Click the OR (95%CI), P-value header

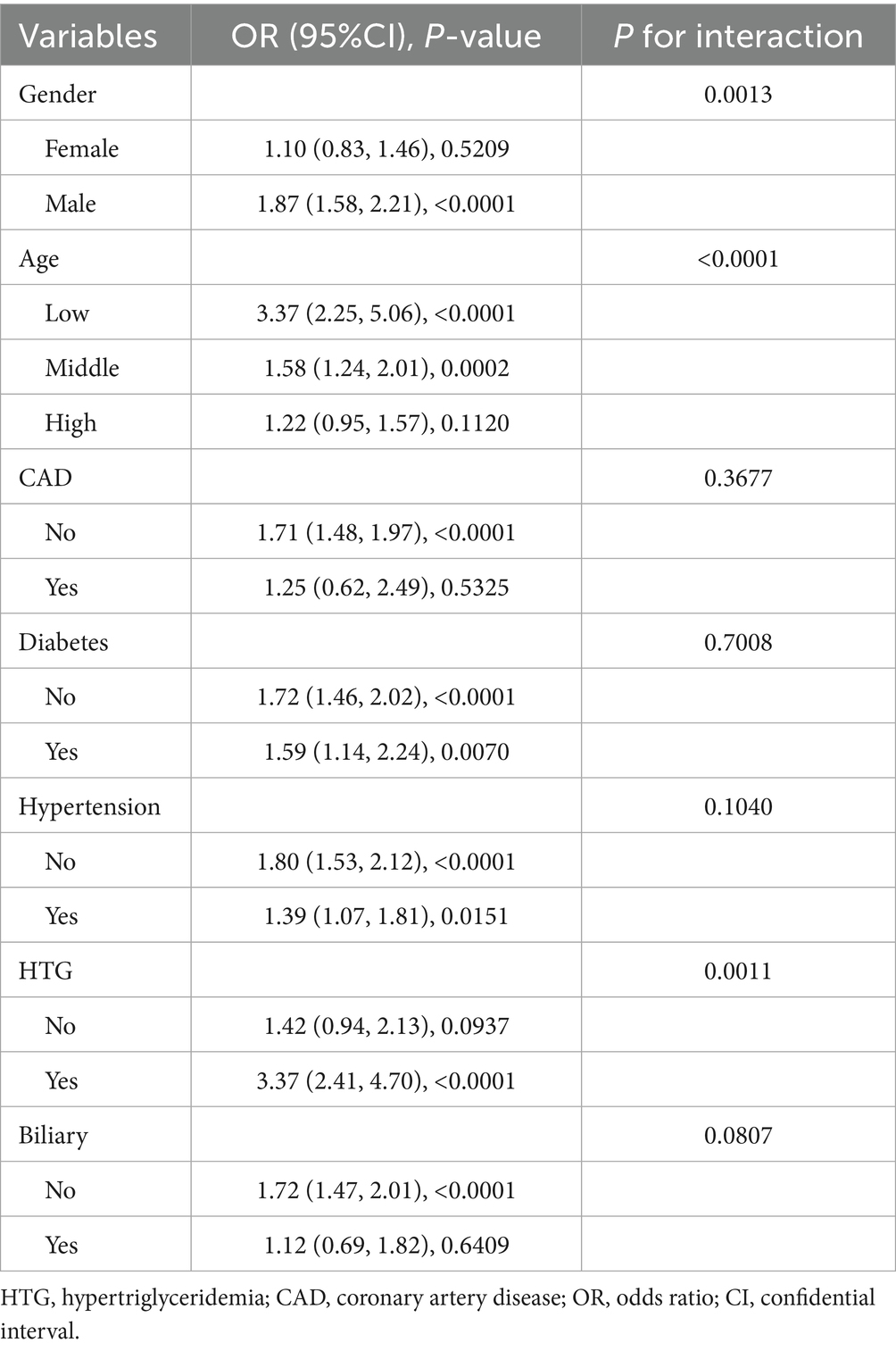(x=386, y=36)
